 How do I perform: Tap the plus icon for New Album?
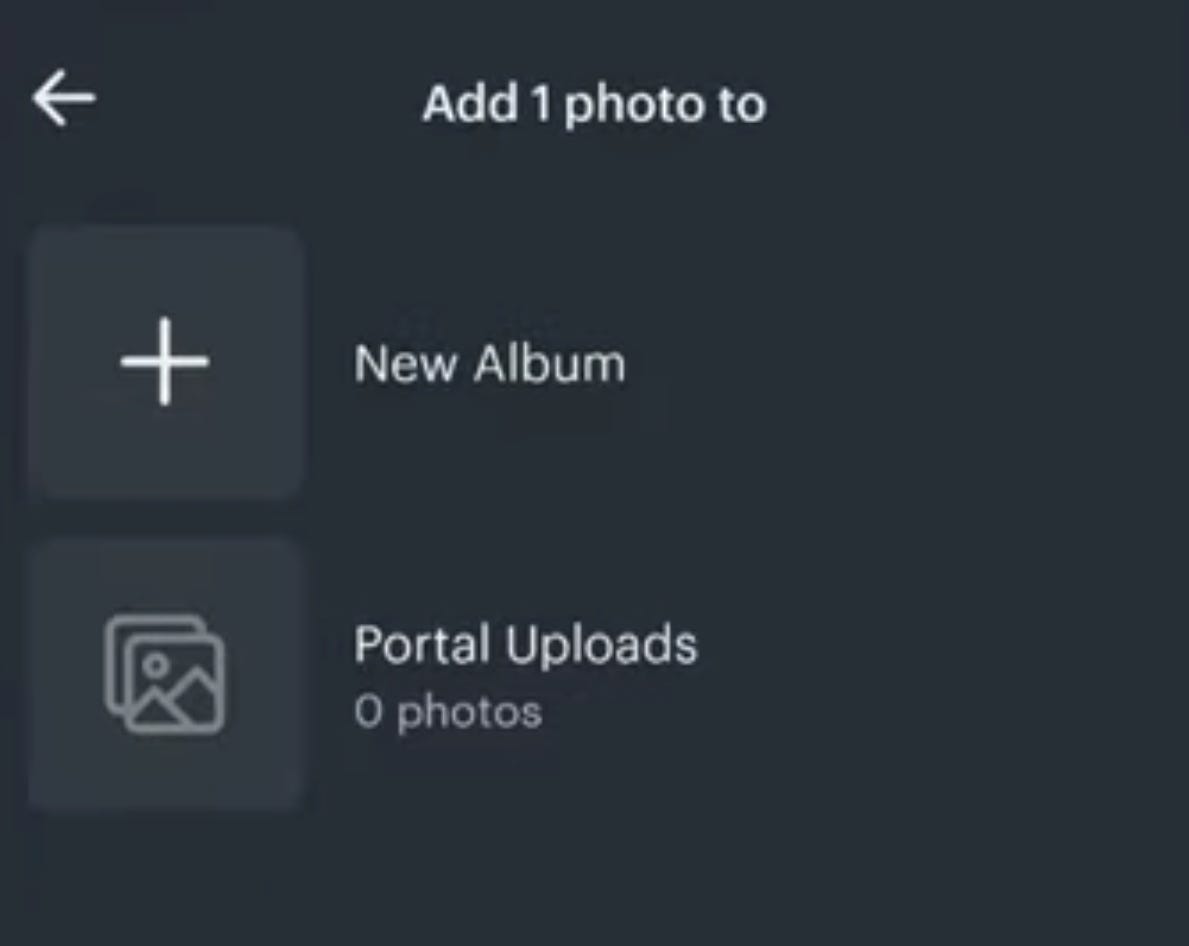(165, 362)
